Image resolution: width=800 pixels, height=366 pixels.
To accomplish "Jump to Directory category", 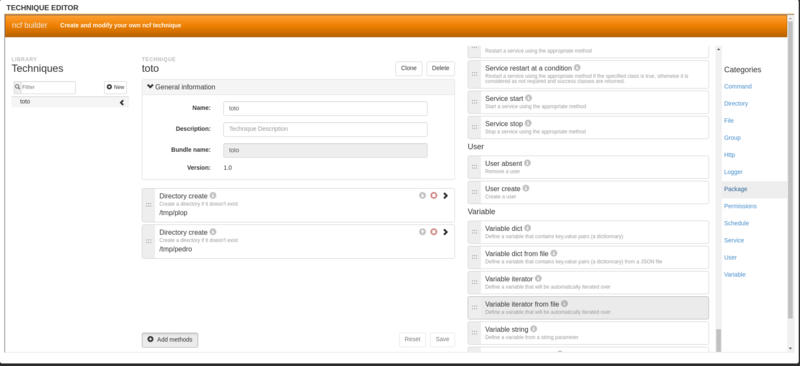I will (736, 104).
